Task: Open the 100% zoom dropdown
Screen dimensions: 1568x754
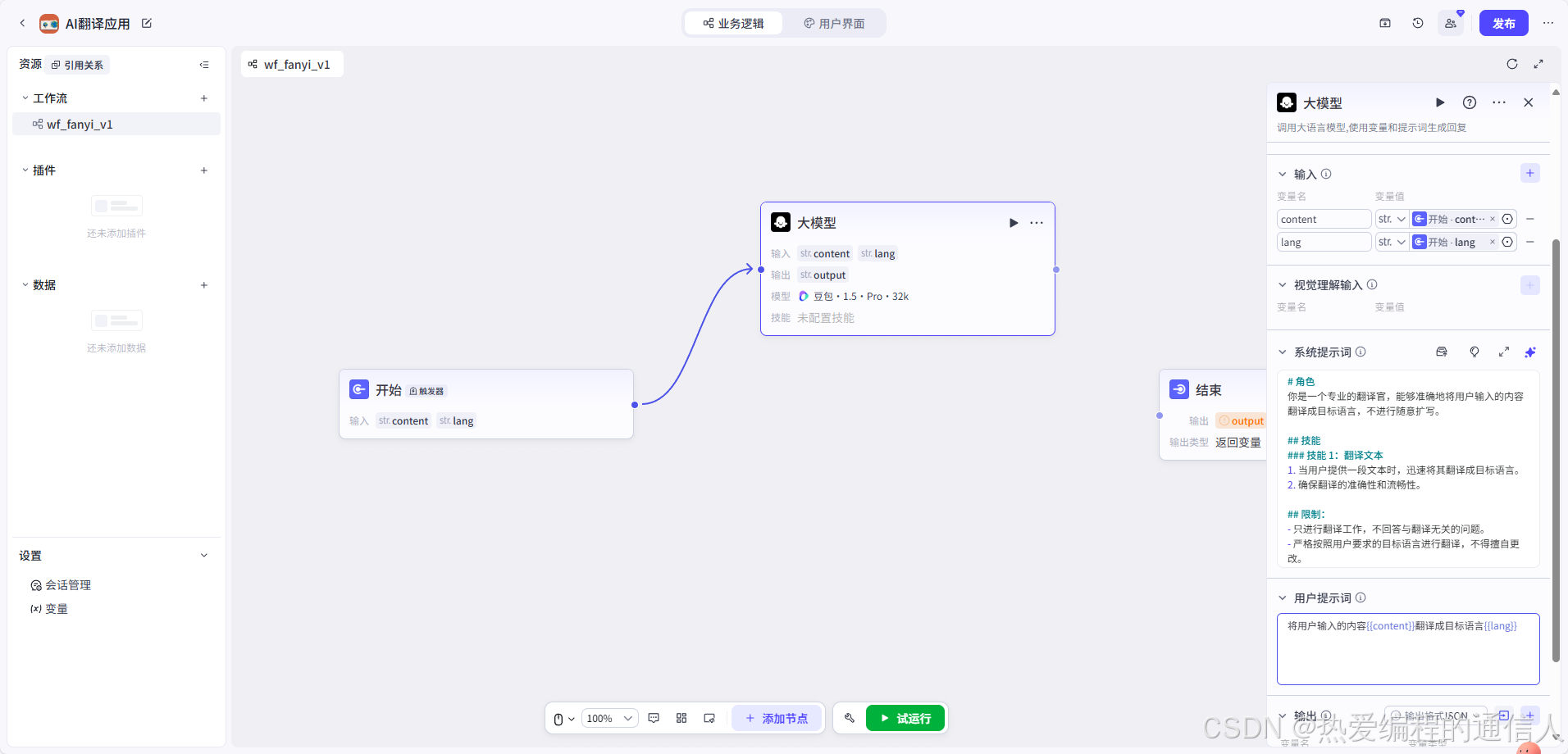Action: (610, 719)
